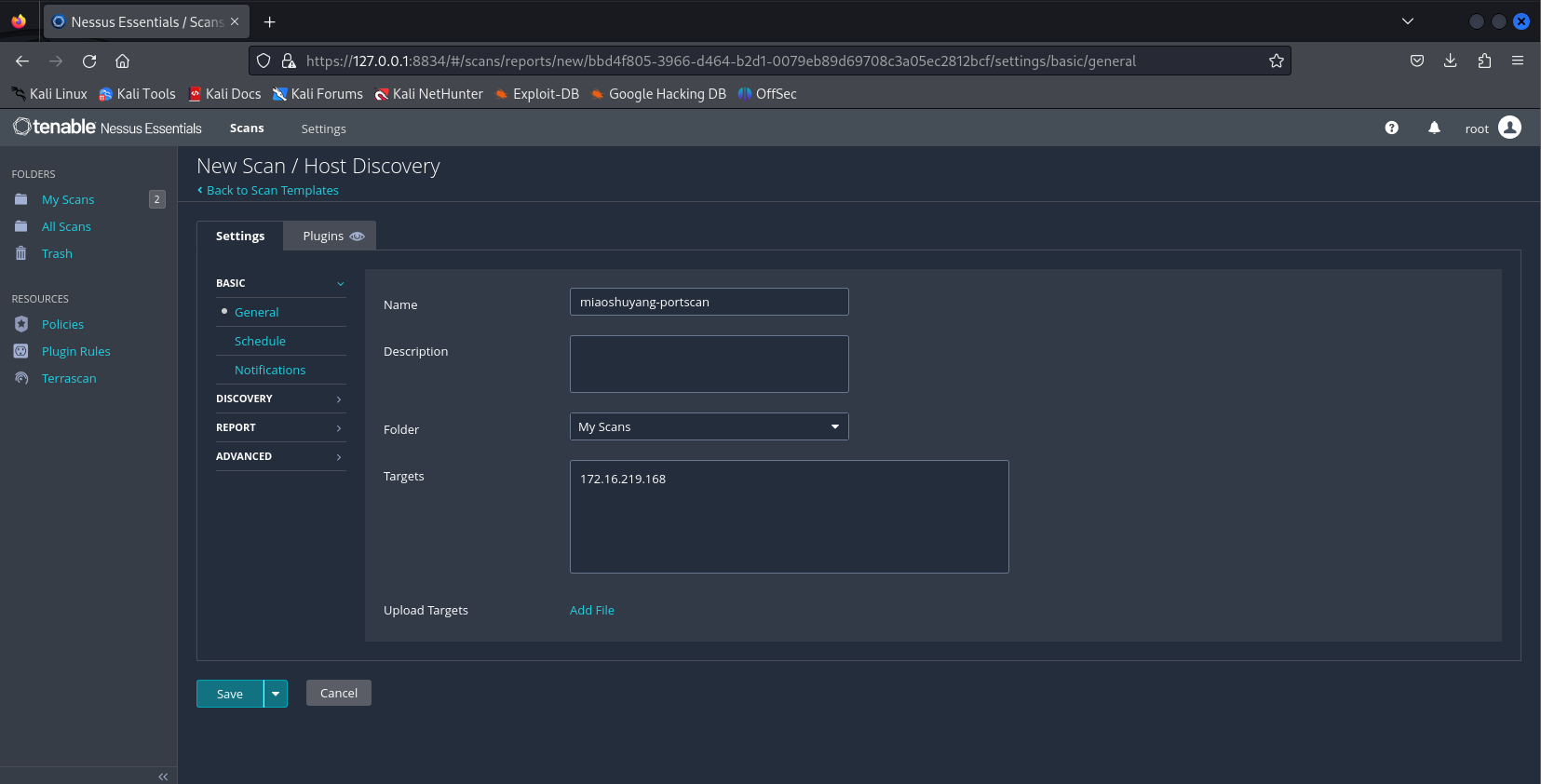Viewport: 1541px width, 784px height.
Task: Bookmark this page with star icon
Action: pyautogui.click(x=1276, y=61)
